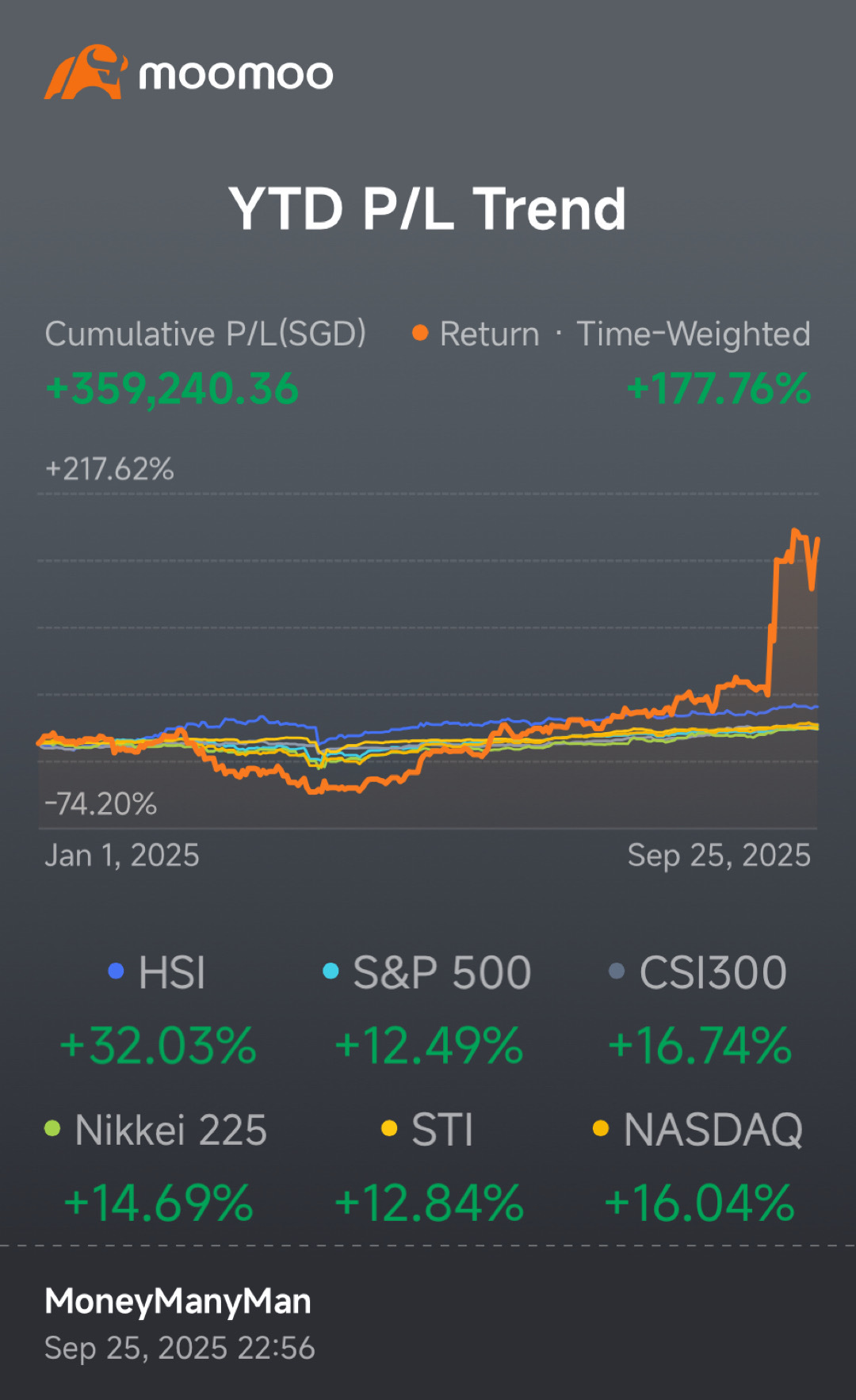Select the HSI +32.03% index value
This screenshot has width=856, height=1400.
pos(159,1046)
